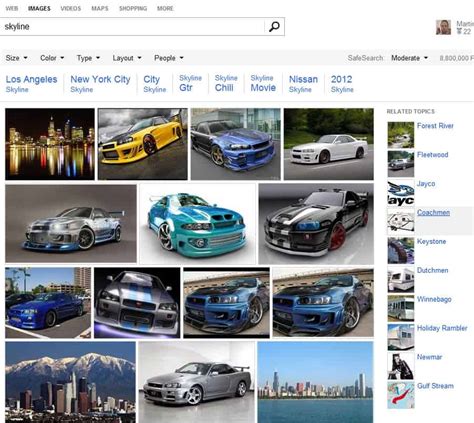Open the Fleetwood topic thumbnail

[401, 164]
